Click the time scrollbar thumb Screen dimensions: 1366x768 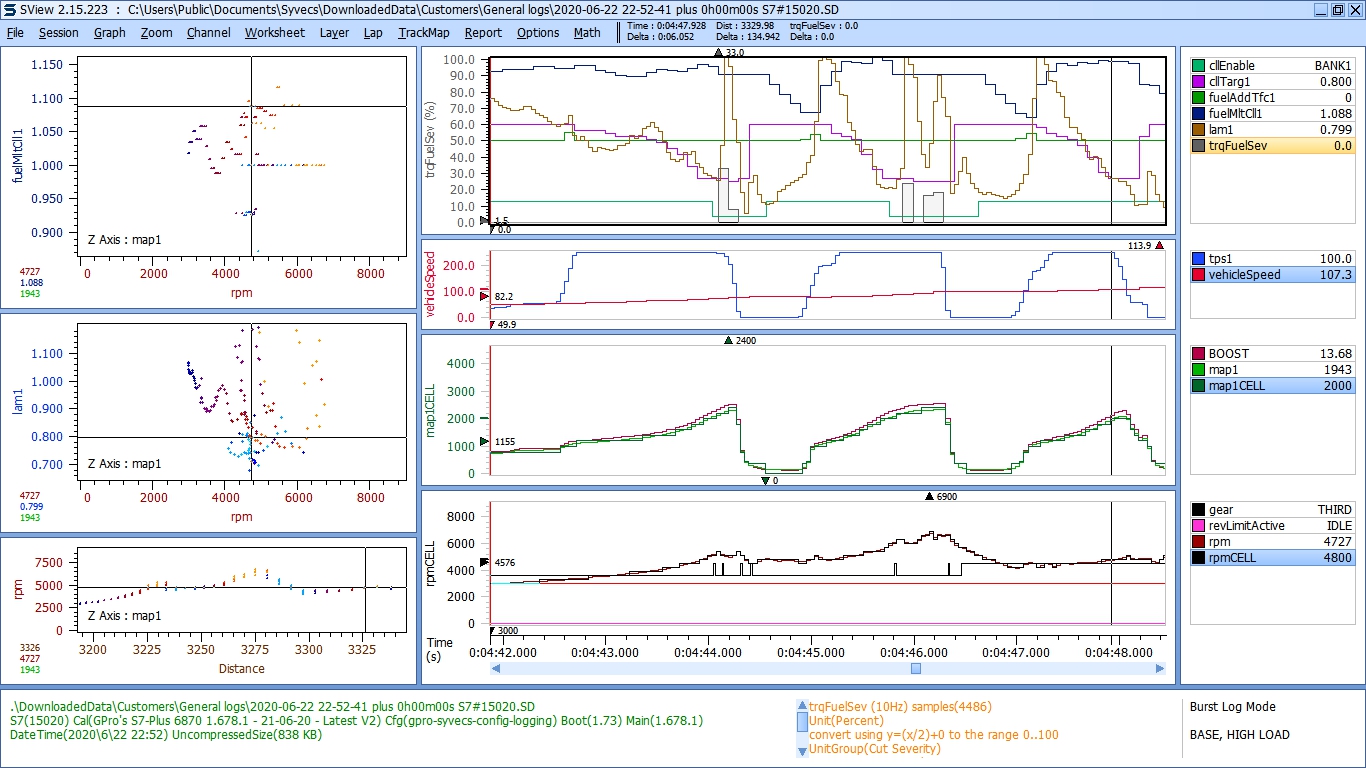point(915,668)
